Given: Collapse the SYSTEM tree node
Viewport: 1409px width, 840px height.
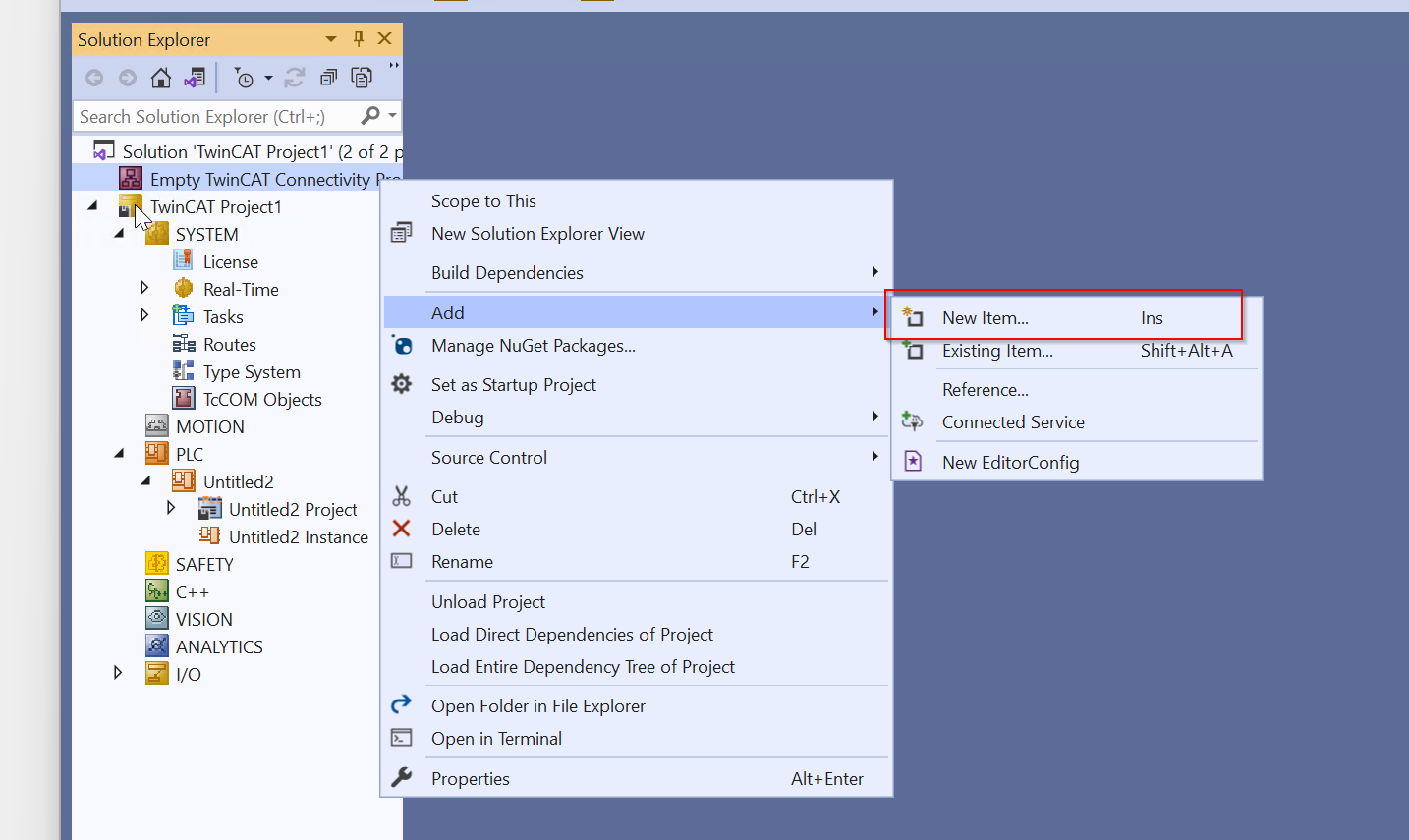Looking at the screenshot, I should (119, 234).
